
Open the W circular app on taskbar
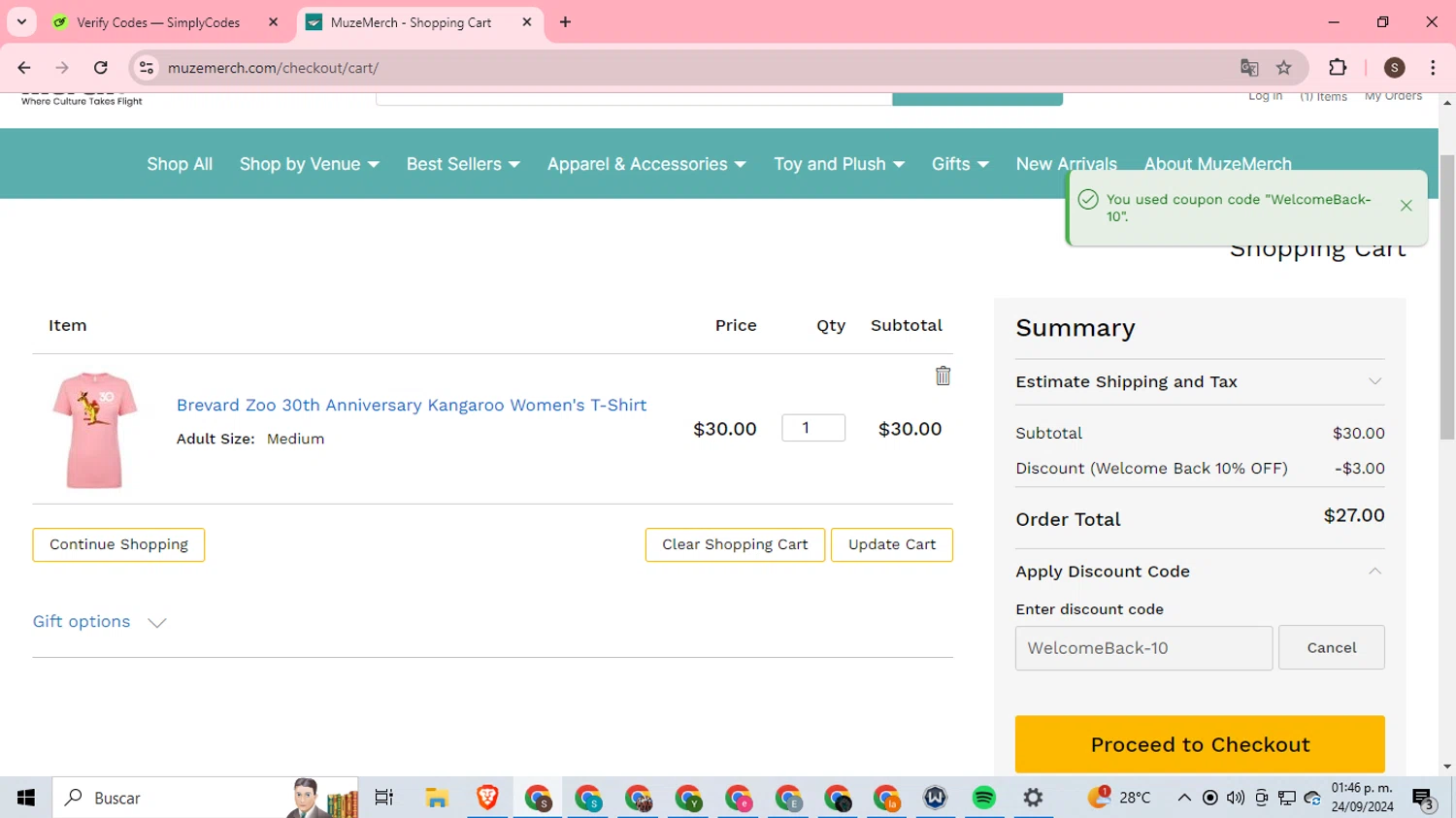935,798
